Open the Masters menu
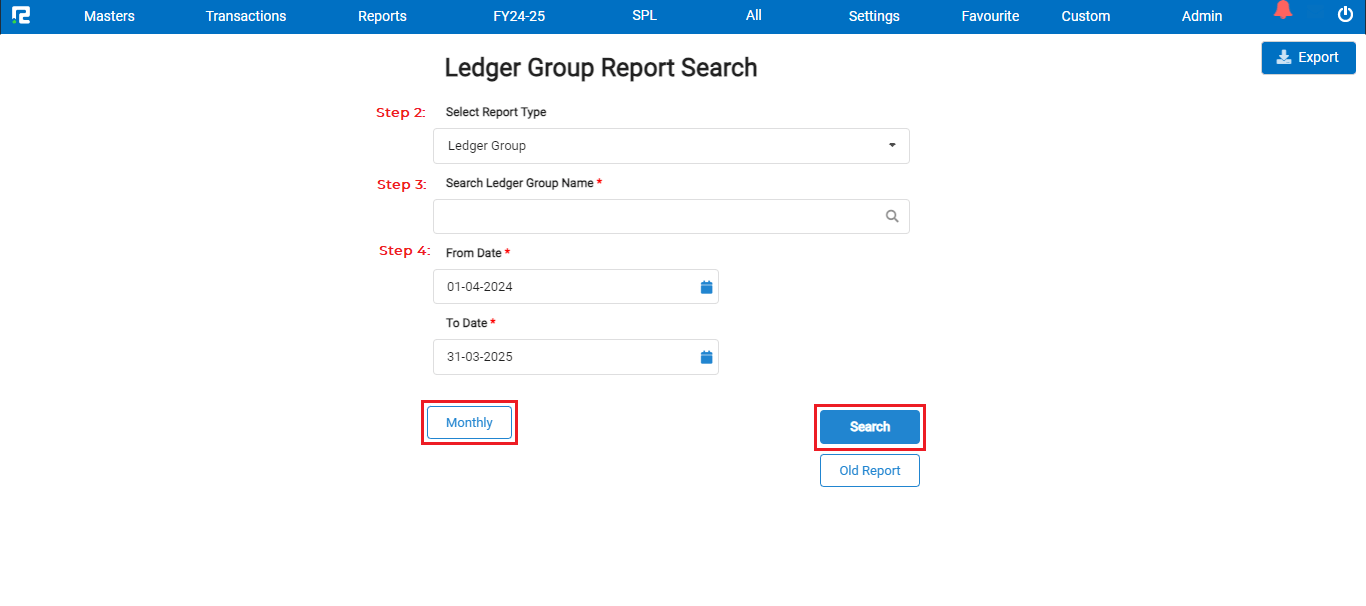The height and width of the screenshot is (606, 1366). click(x=108, y=16)
